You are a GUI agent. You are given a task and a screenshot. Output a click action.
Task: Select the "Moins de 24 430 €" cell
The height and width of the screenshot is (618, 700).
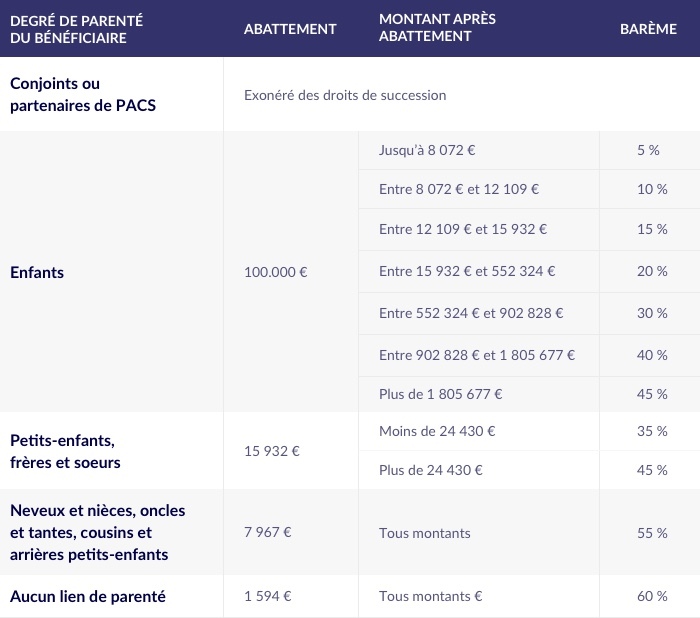(x=437, y=431)
